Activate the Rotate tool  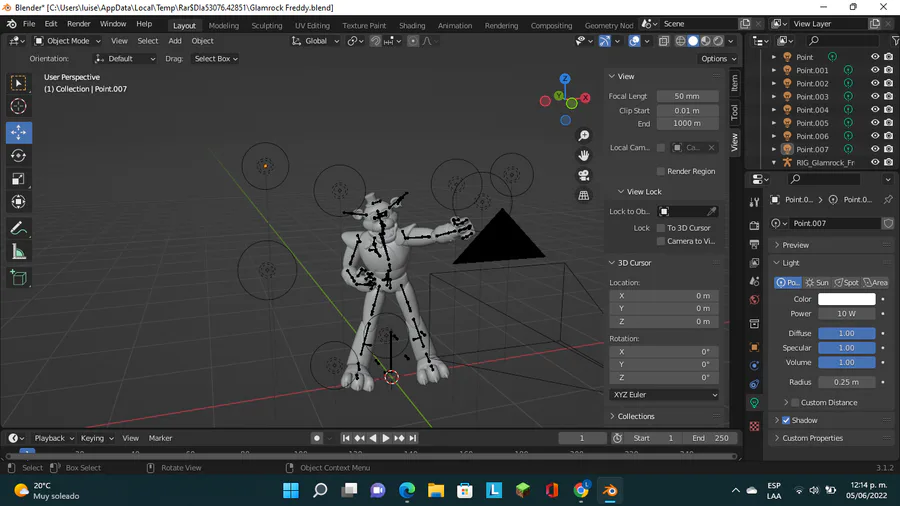[x=18, y=155]
